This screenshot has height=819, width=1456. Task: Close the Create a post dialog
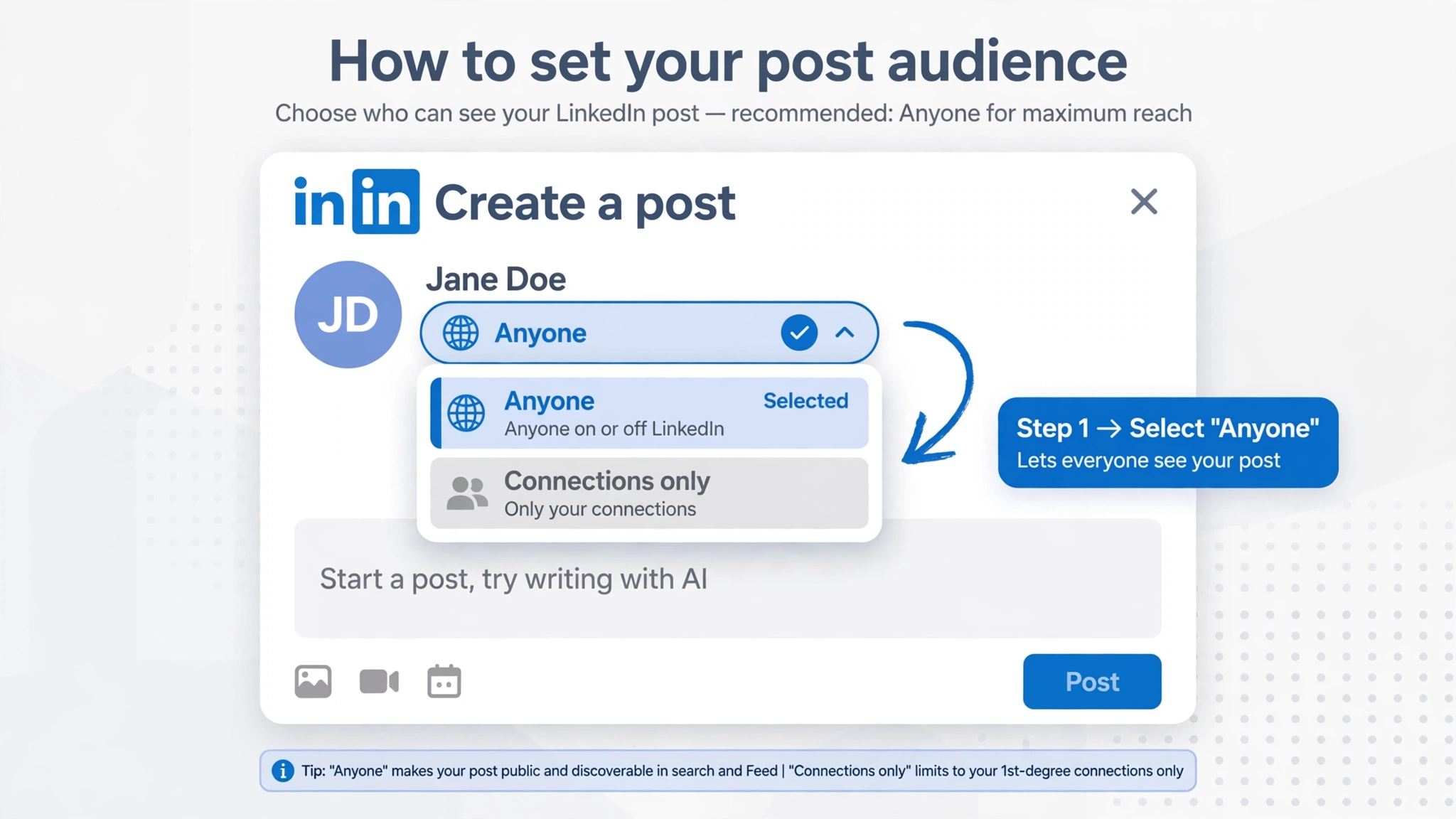pyautogui.click(x=1144, y=202)
